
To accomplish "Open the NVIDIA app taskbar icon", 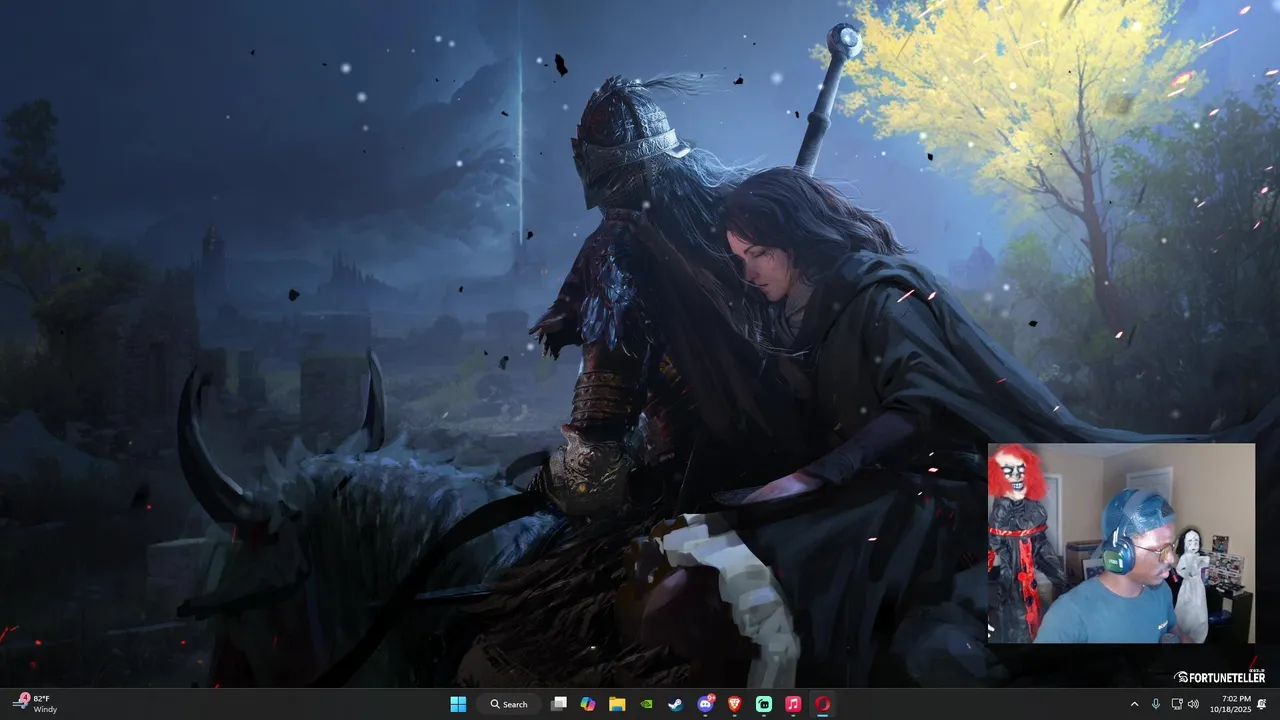I will [647, 704].
